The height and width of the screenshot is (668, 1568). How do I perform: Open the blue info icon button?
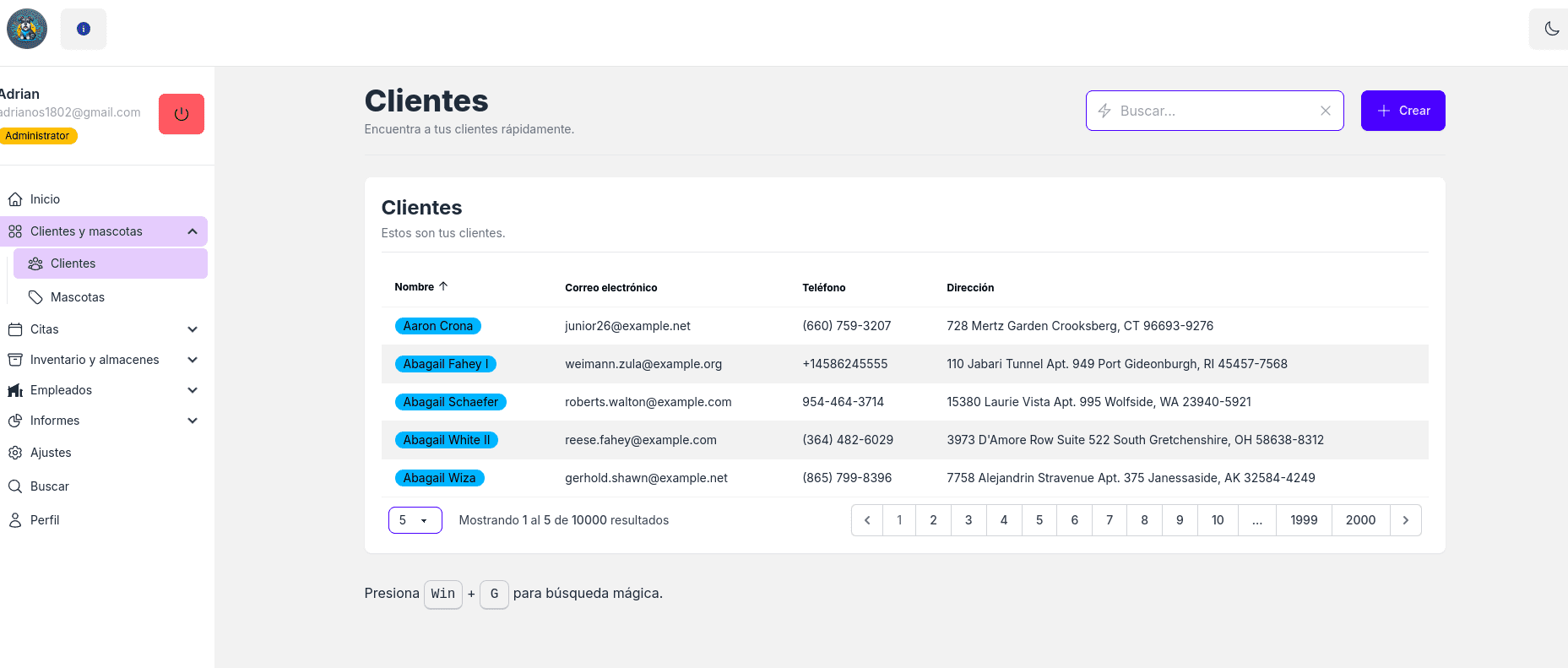[84, 29]
